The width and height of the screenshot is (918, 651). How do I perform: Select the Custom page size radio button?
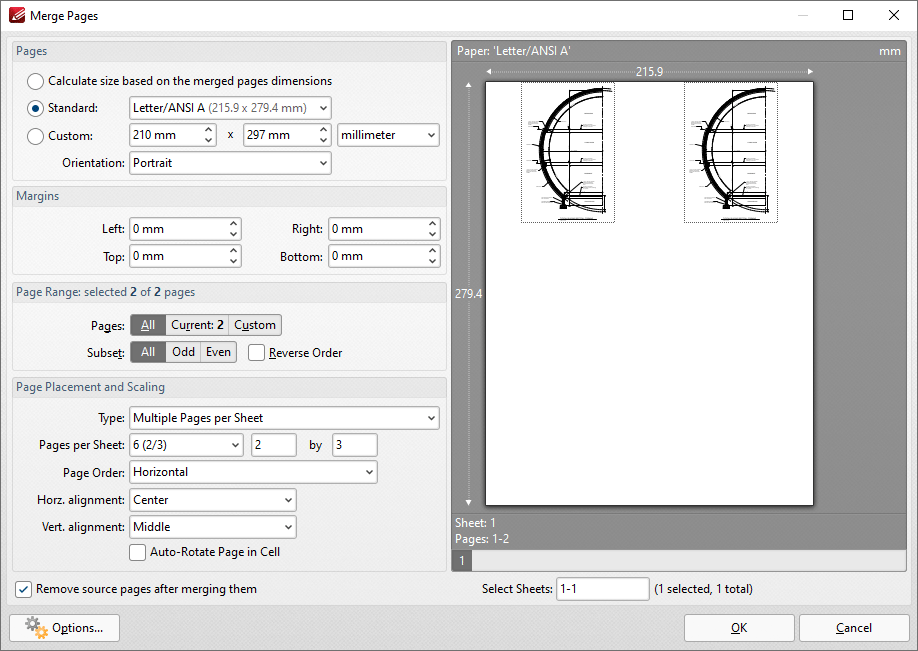[35, 136]
